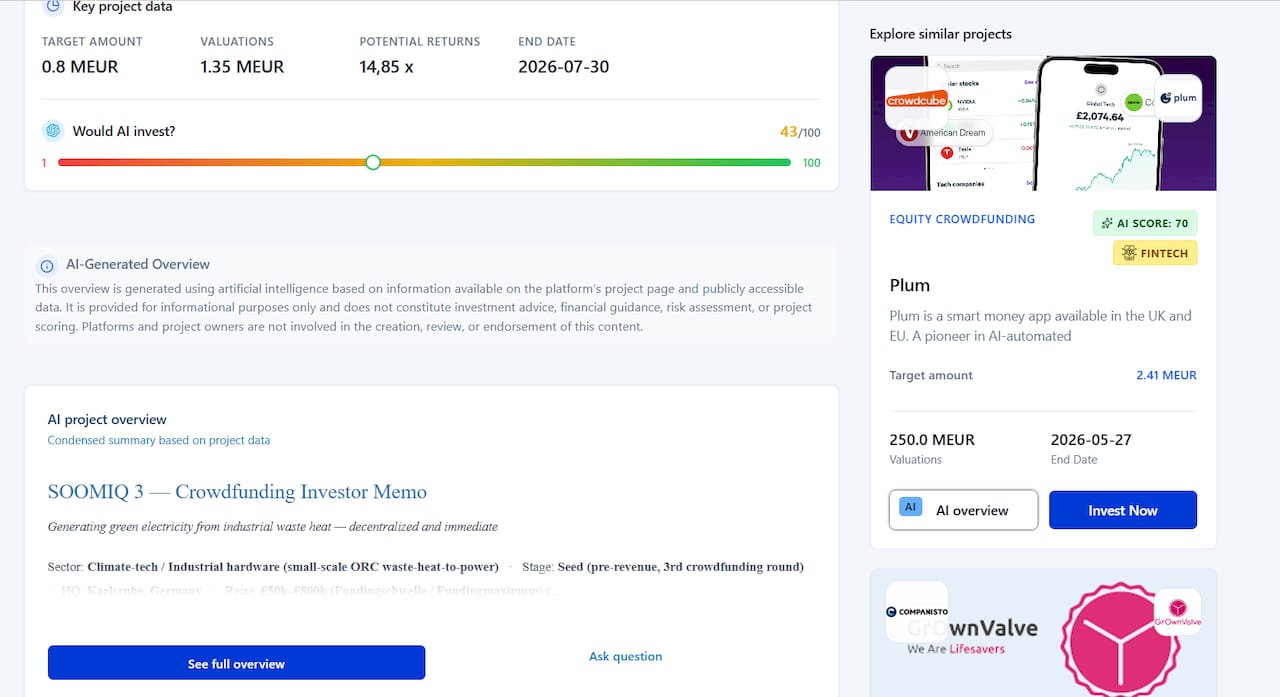Click the Generating green electricity tagline

272,526
